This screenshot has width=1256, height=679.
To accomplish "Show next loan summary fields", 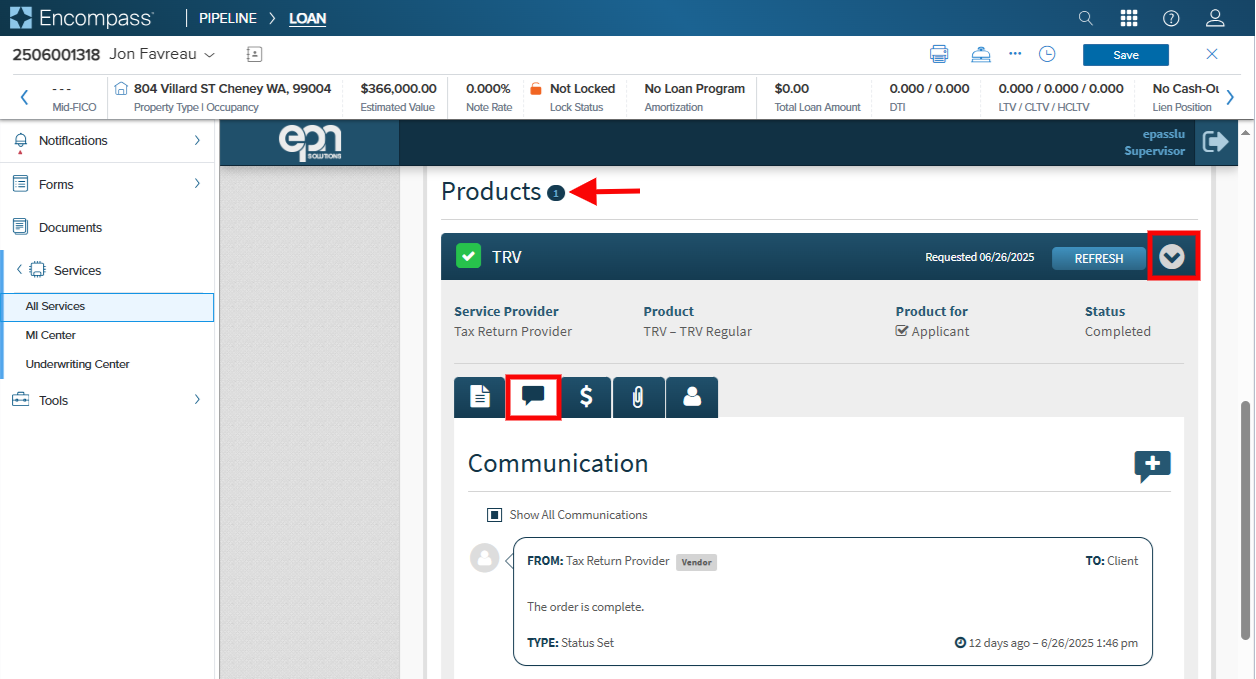I will 1230,97.
